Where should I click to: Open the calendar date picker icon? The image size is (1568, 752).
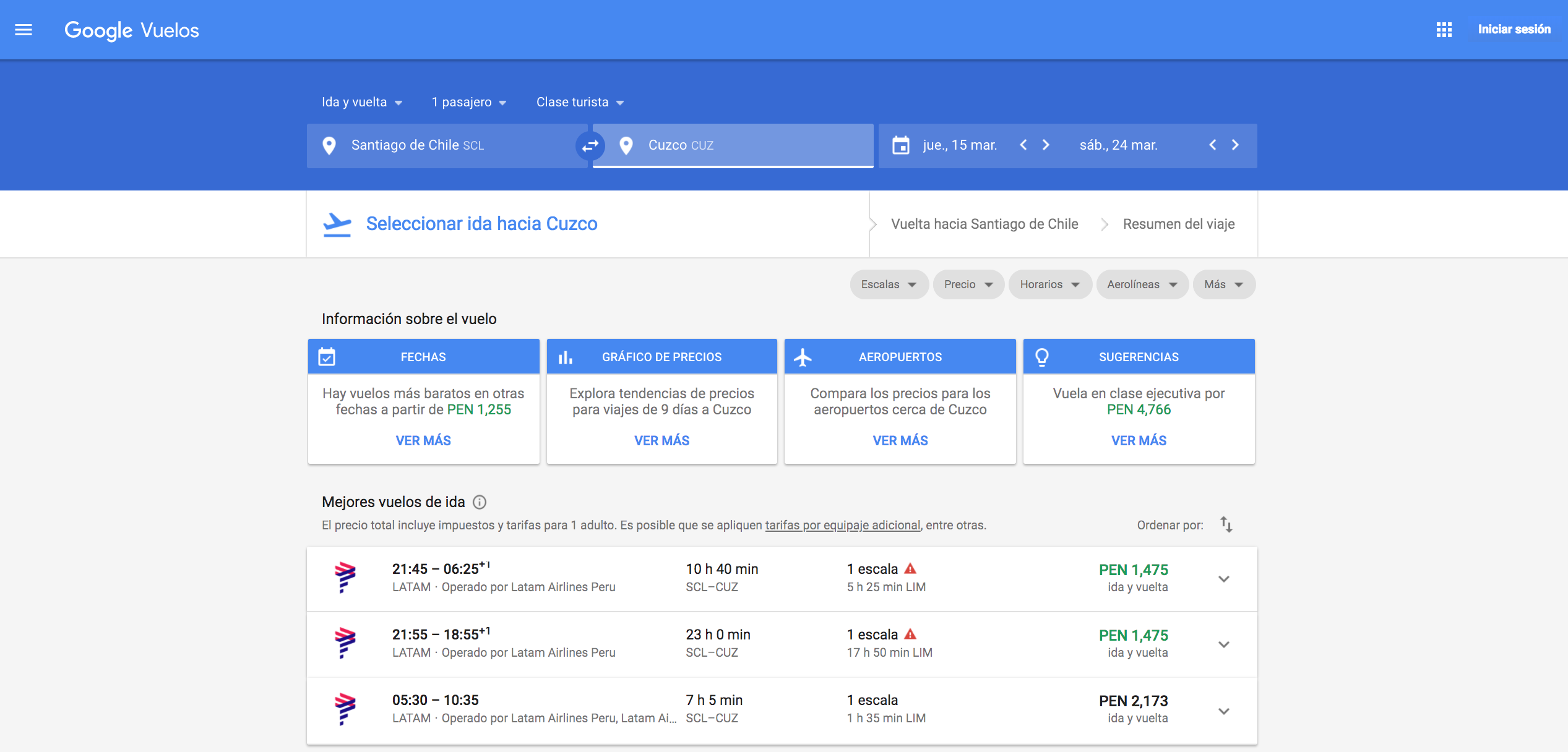click(901, 145)
